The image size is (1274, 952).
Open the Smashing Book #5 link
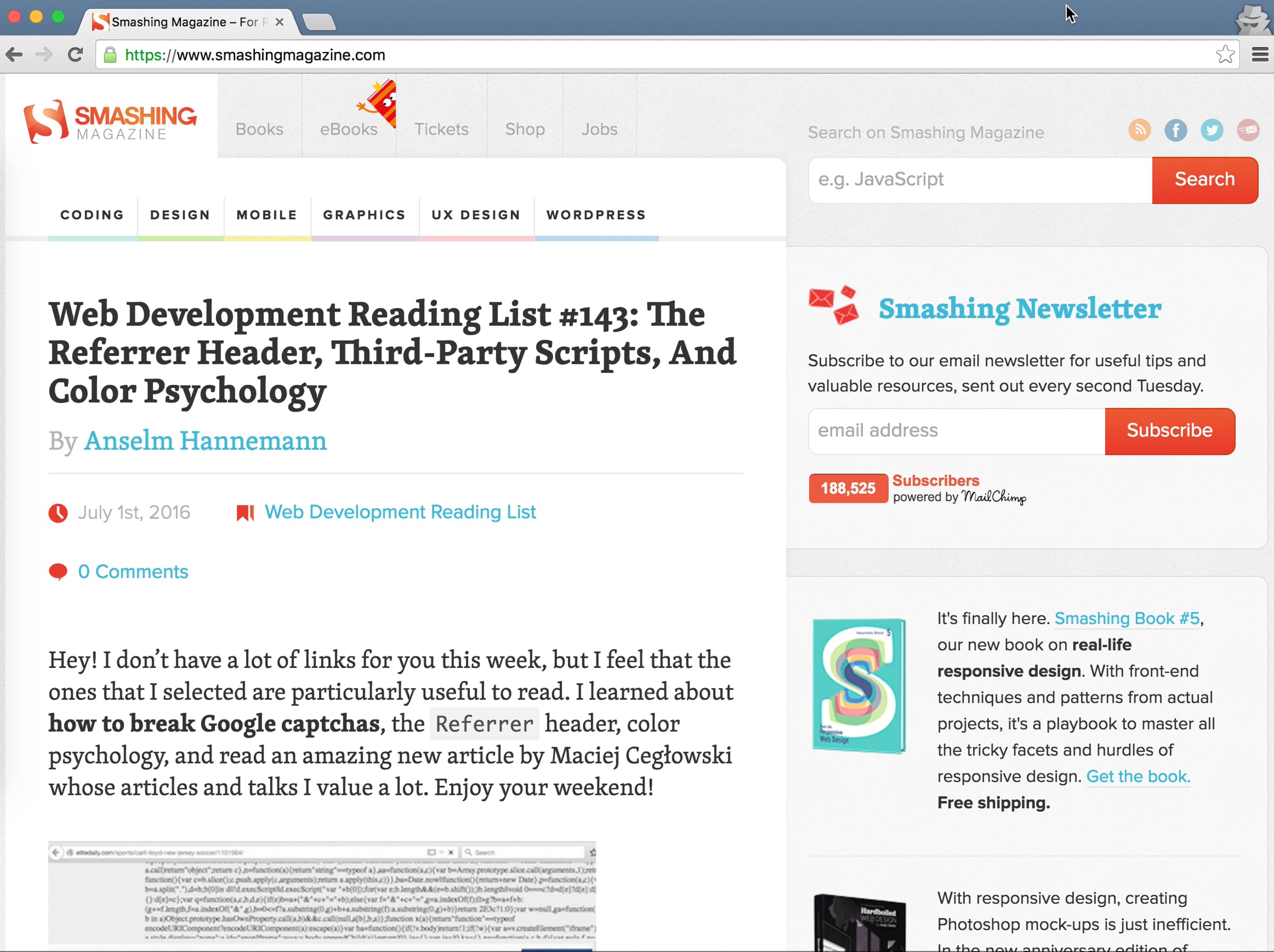tap(1127, 619)
